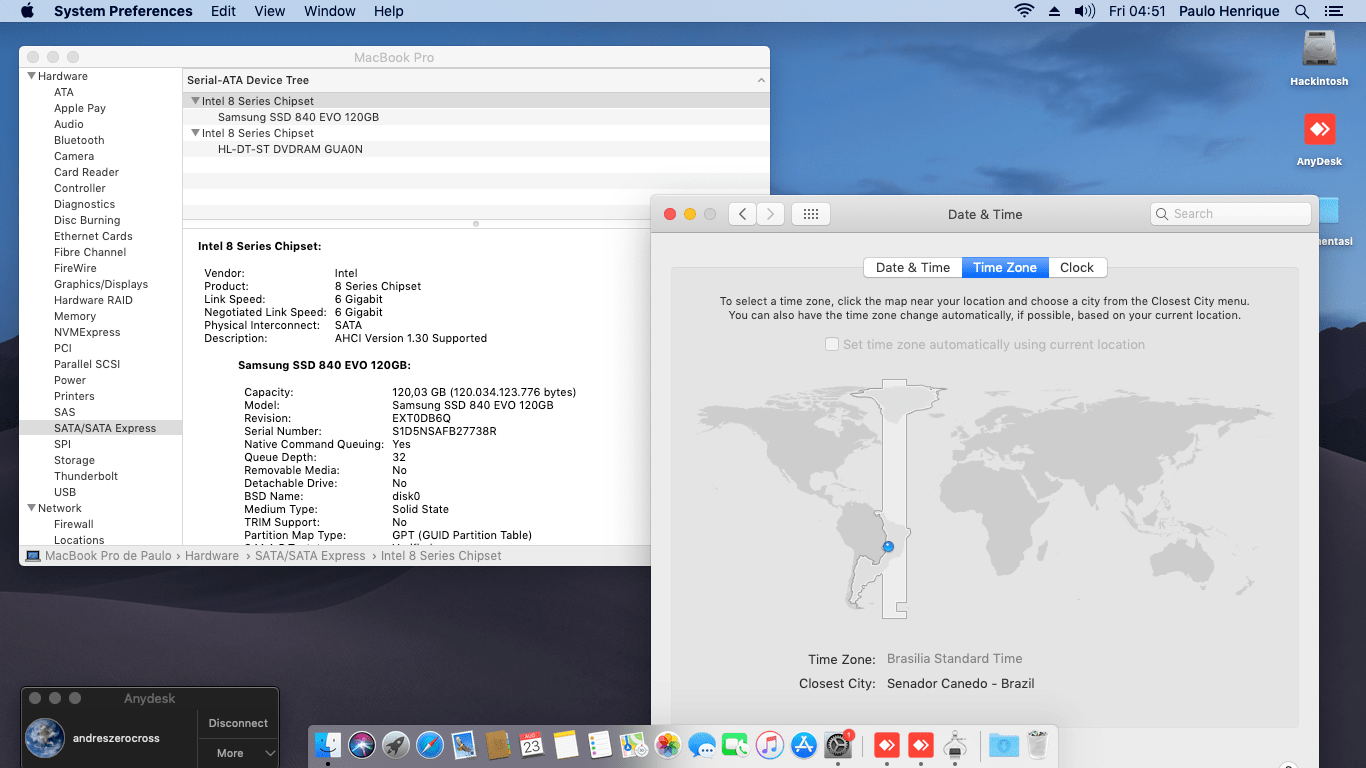Image resolution: width=1366 pixels, height=768 pixels.
Task: Click the andreszerocross avatar in Anydesk
Action: click(45, 739)
